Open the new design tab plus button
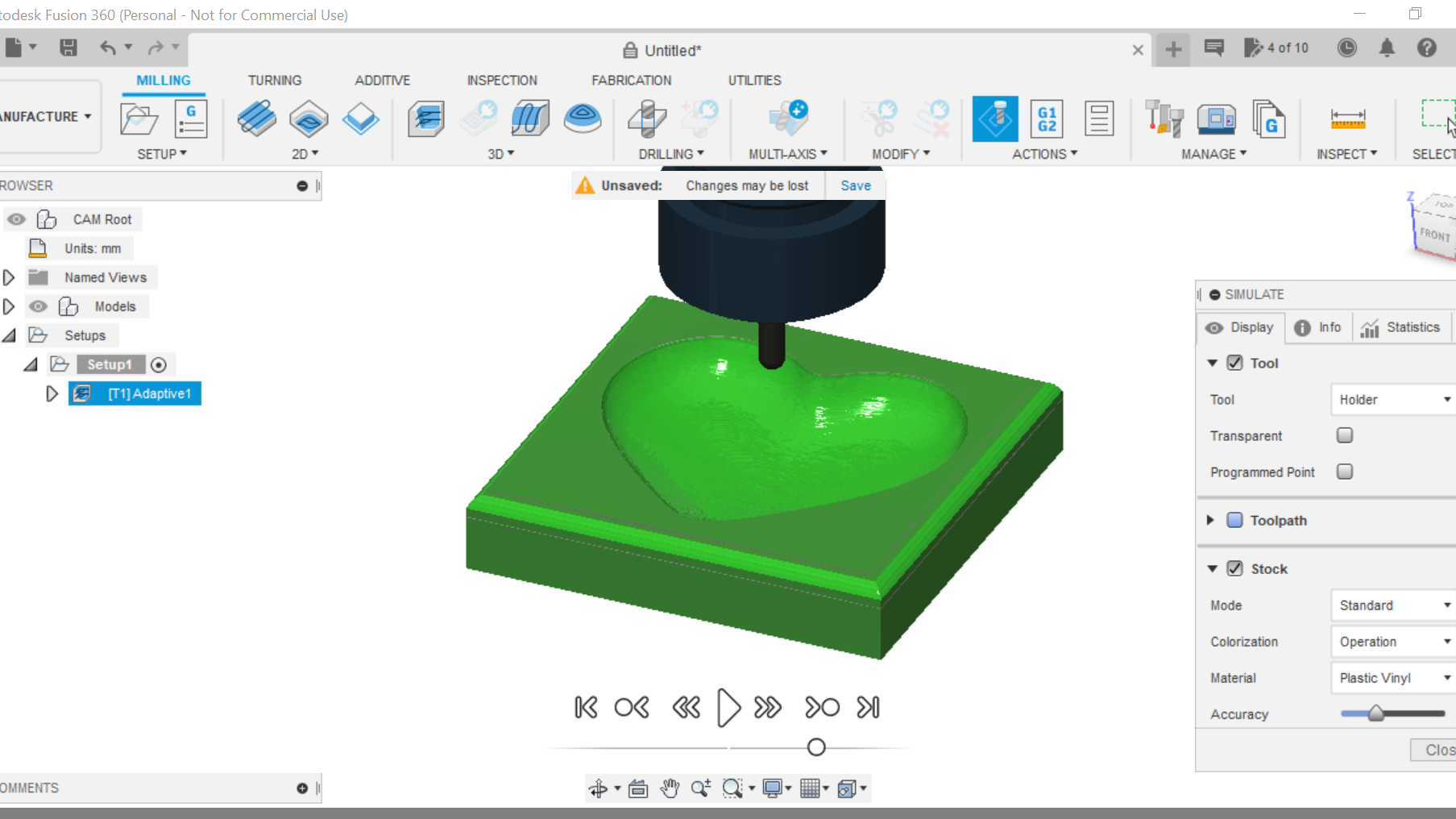Viewport: 1456px width, 819px height. 1173,49
